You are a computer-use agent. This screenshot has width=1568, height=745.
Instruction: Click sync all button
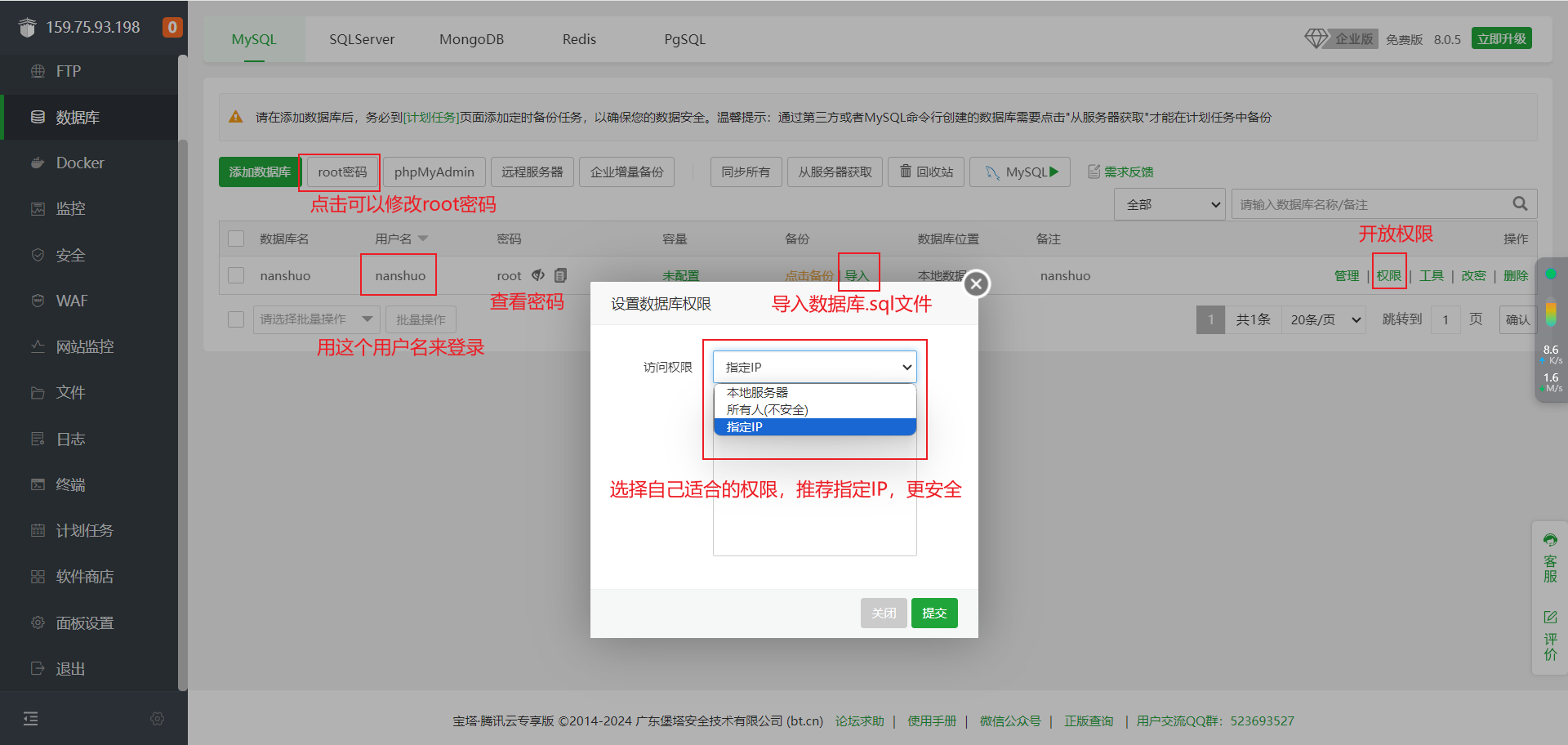(746, 172)
